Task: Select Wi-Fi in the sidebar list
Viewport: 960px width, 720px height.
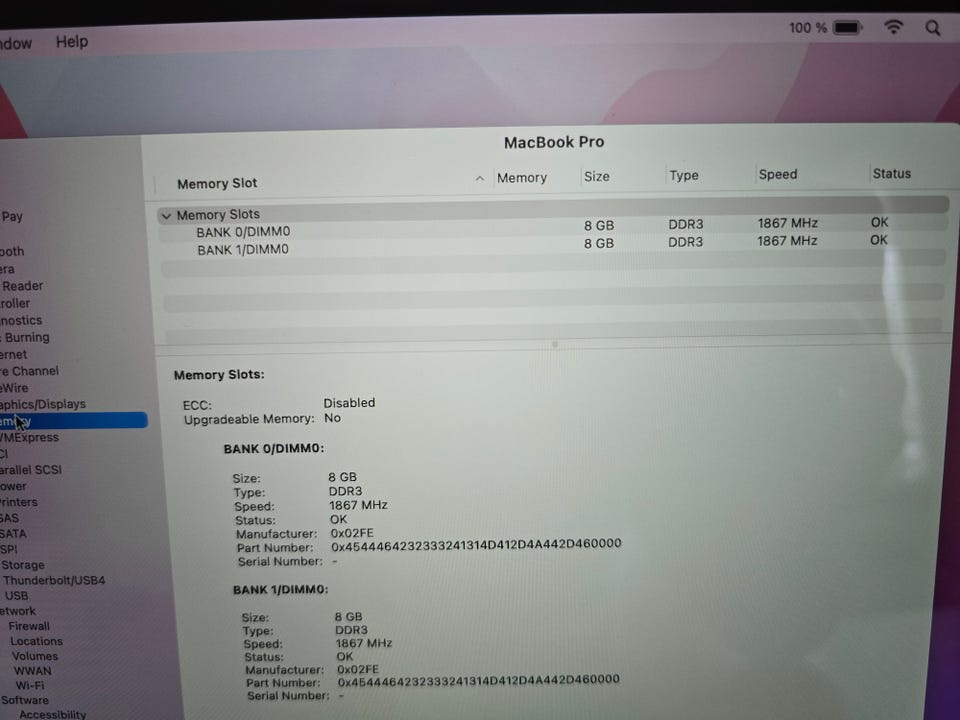Action: coord(30,685)
